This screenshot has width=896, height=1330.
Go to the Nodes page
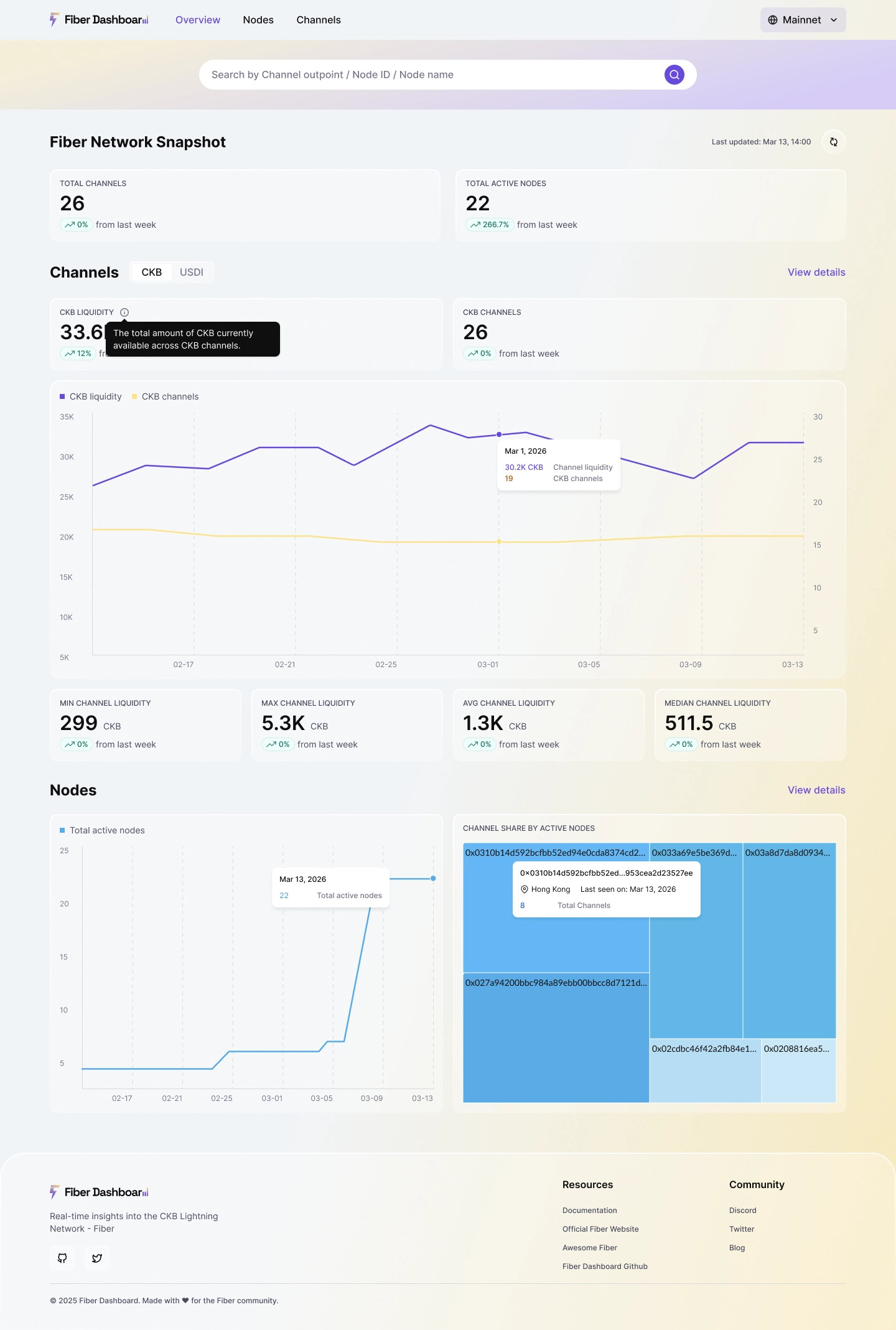pyautogui.click(x=258, y=20)
